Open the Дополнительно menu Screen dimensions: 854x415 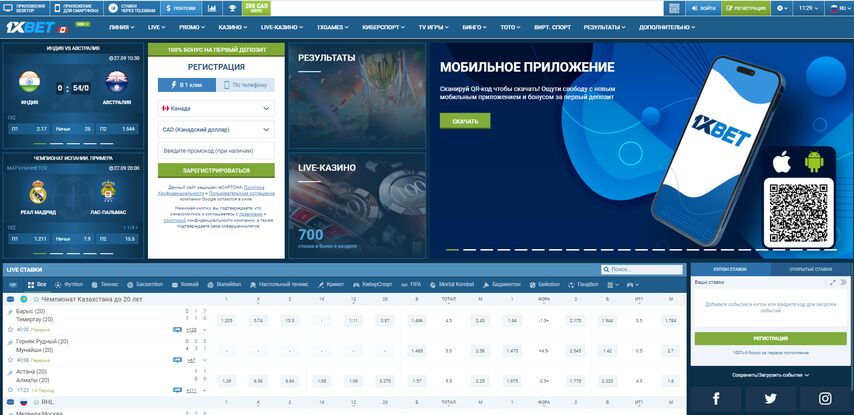667,27
